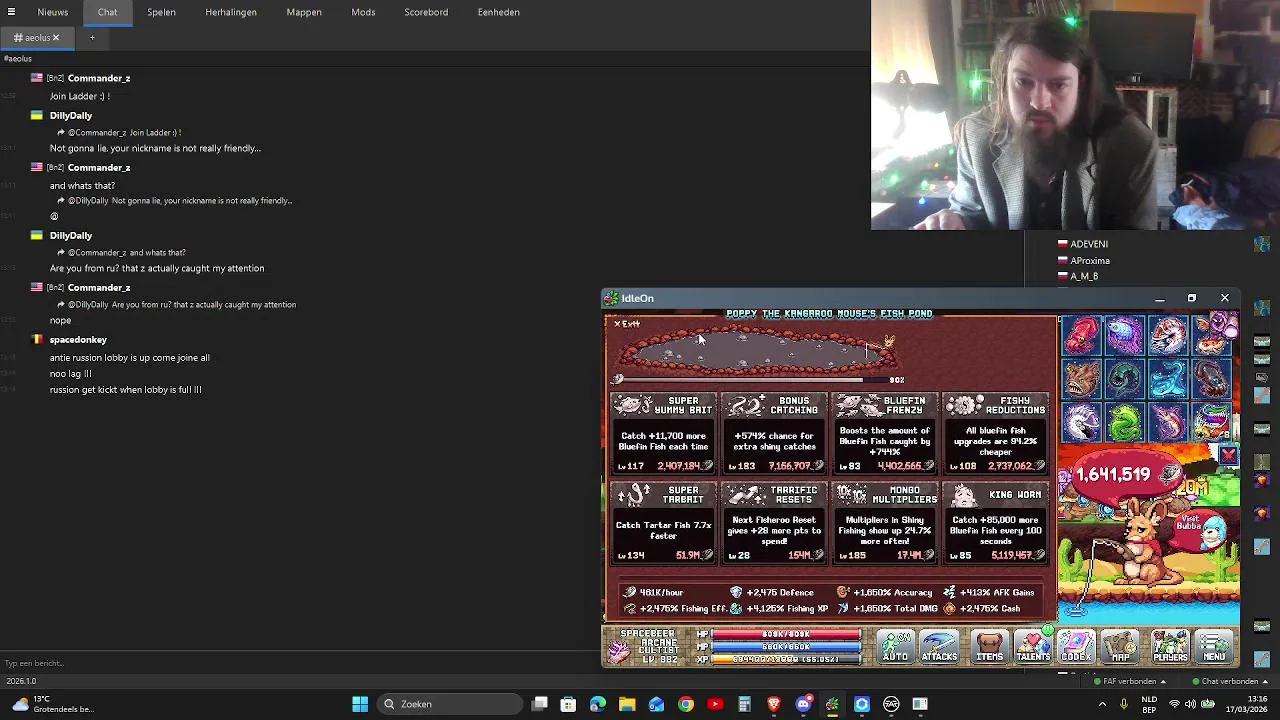Viewport: 1280px width, 720px height.
Task: Upgrade Super Yummy Bait
Action: [664, 433]
